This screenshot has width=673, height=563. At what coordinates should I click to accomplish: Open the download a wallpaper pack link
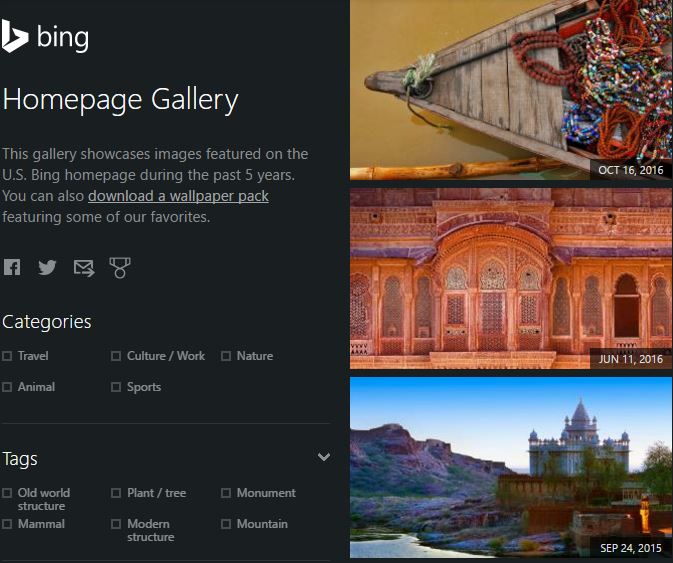coord(179,196)
